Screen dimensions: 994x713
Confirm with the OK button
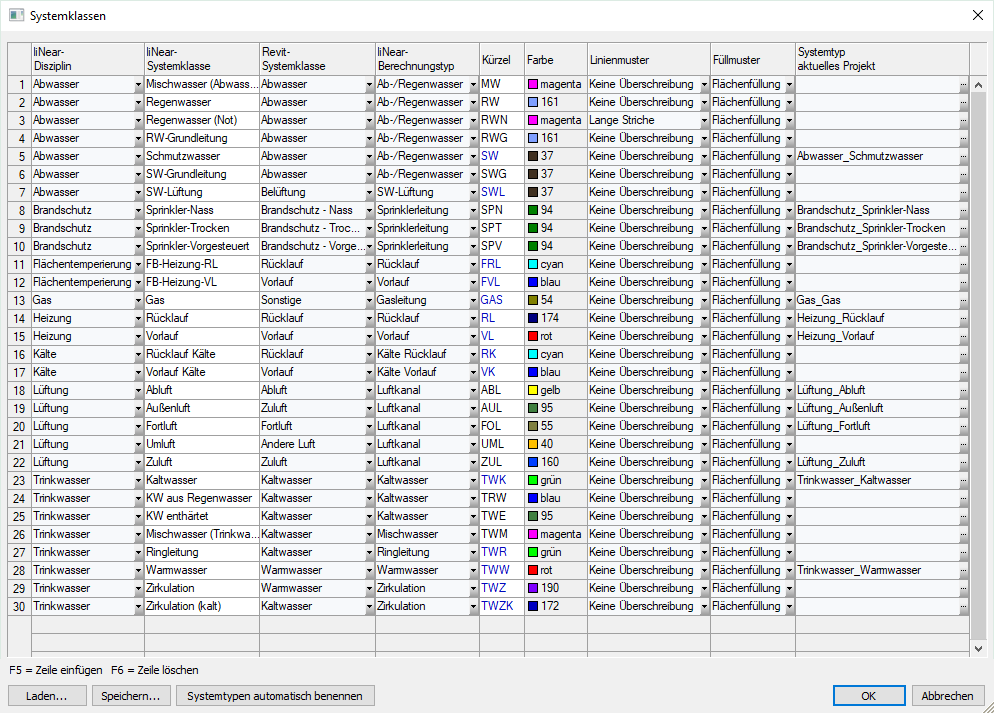(x=868, y=695)
